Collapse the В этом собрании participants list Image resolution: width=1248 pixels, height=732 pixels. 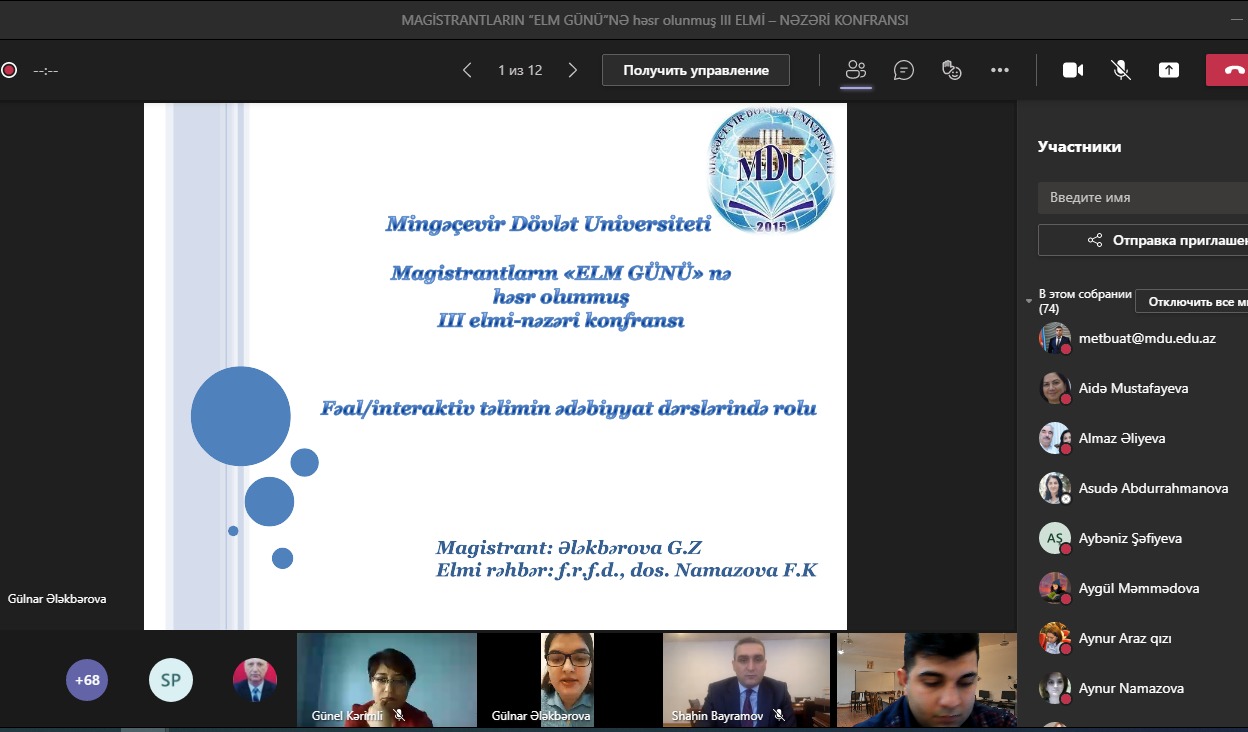tap(1029, 301)
